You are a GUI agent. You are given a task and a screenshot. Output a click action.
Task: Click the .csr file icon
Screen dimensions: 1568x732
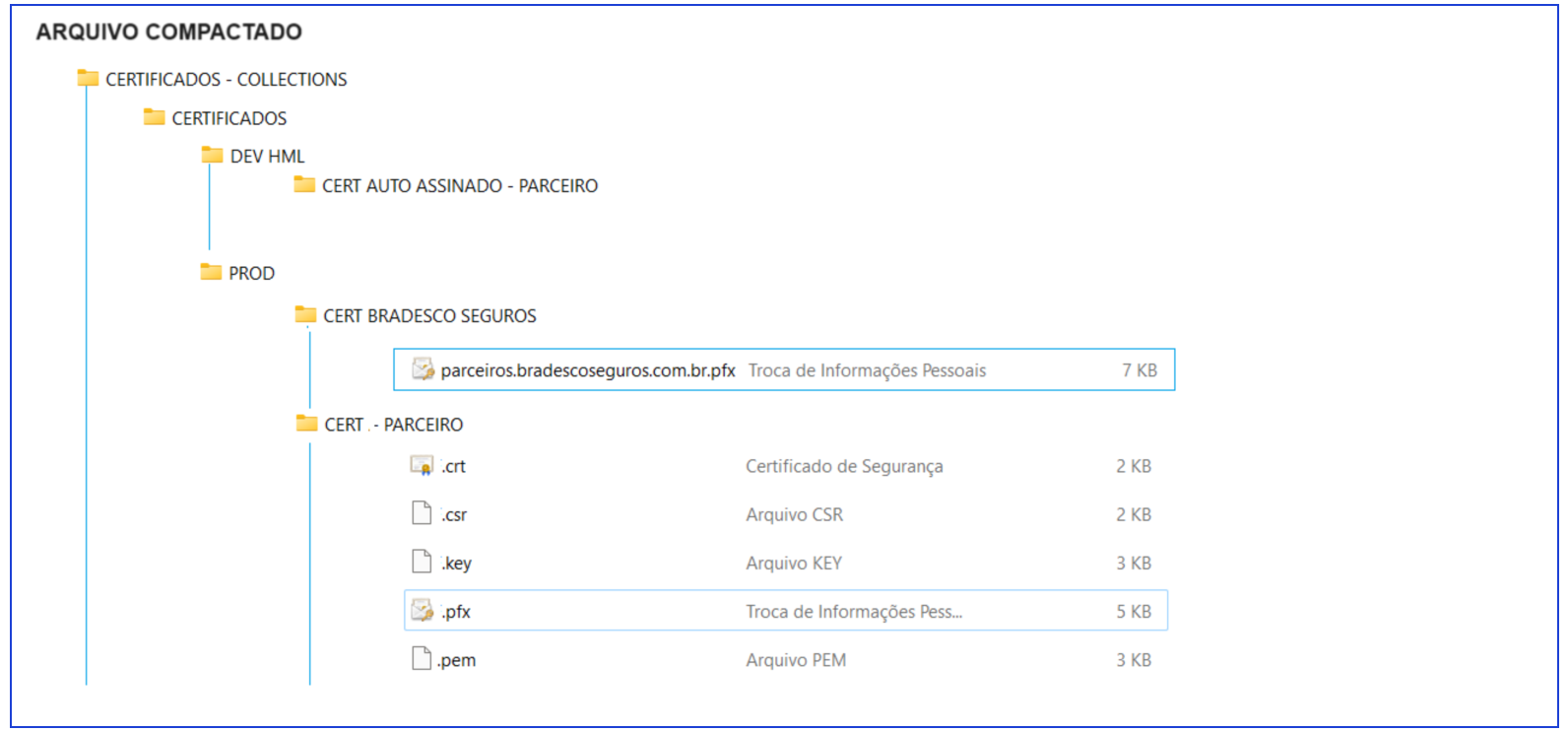pos(422,513)
